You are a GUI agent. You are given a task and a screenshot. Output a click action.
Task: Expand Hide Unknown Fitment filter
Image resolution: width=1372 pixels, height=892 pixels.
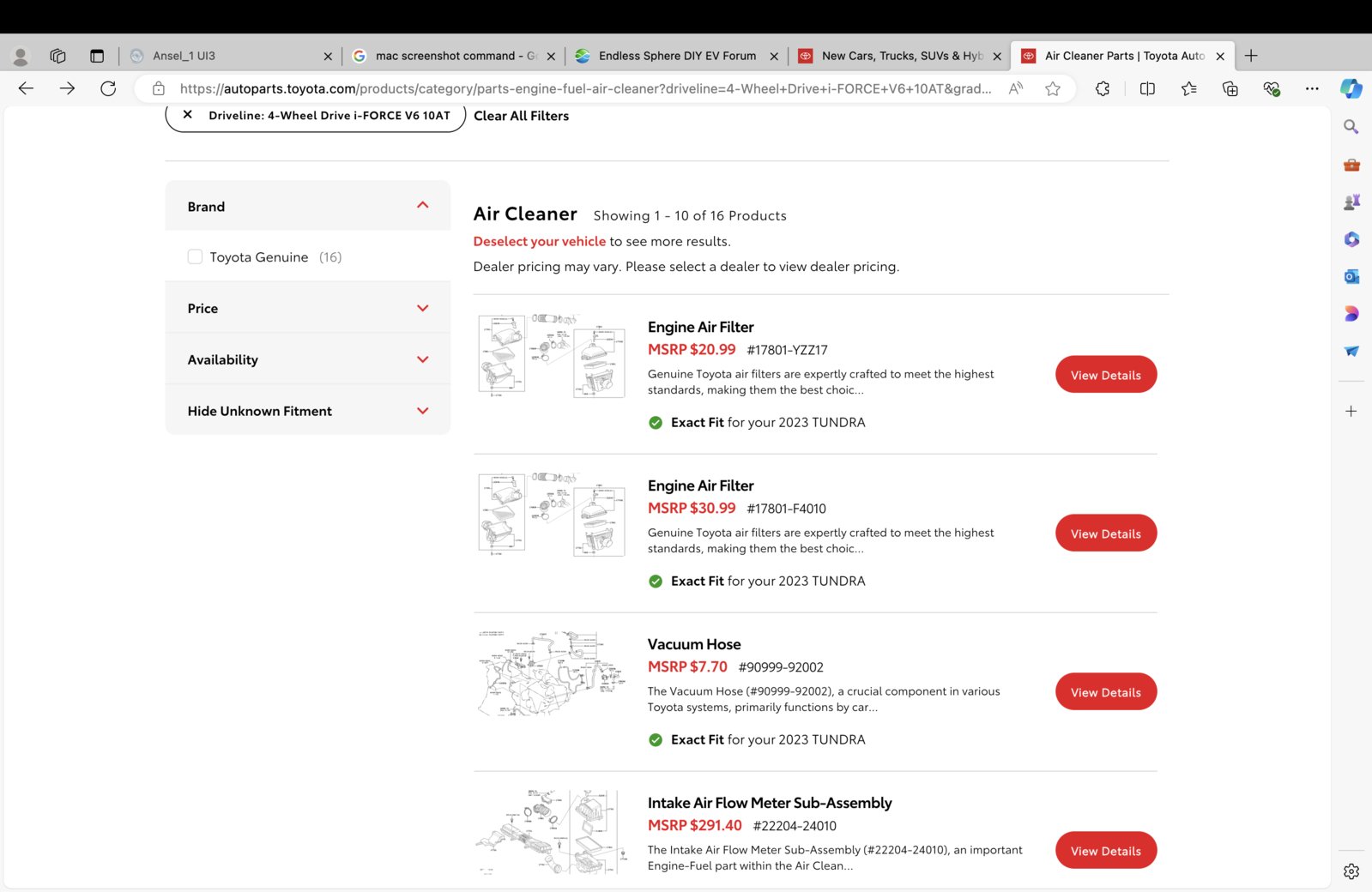tap(307, 411)
